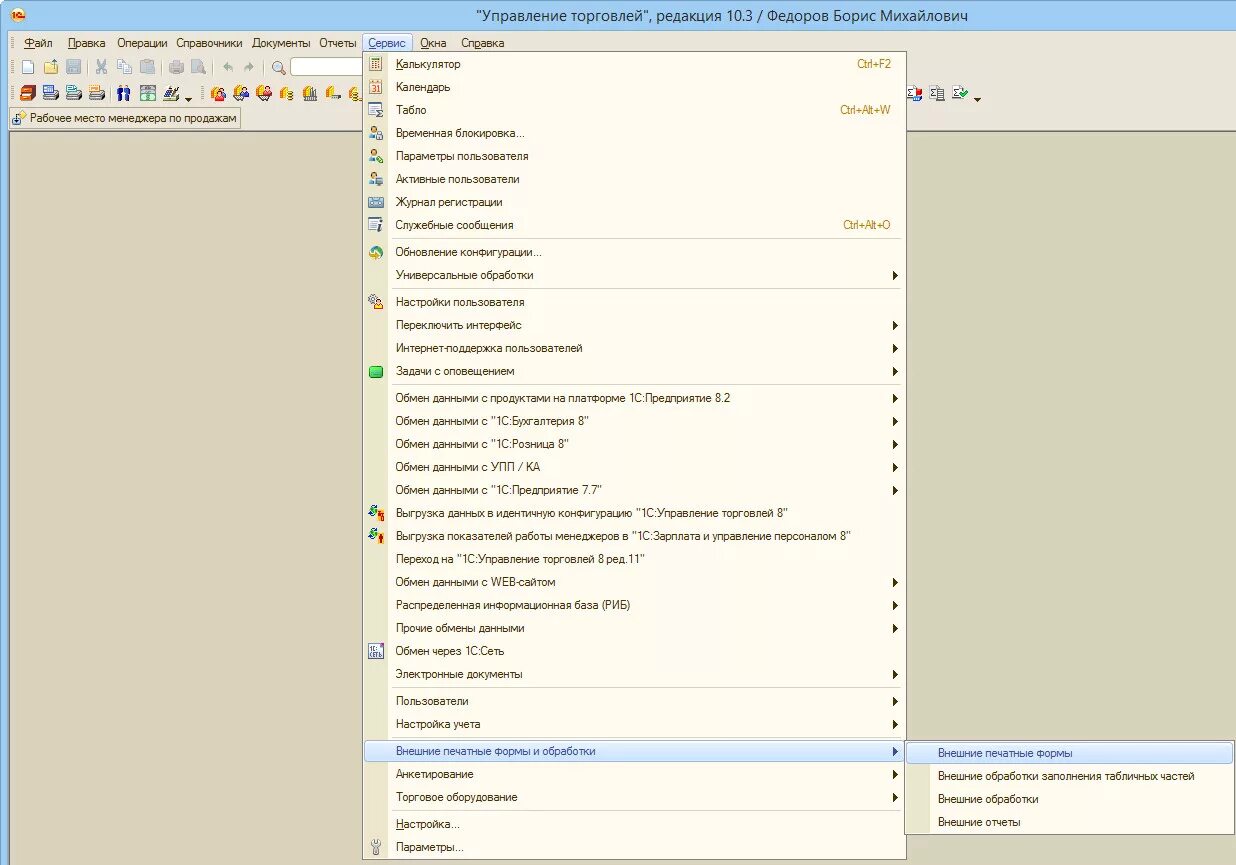Image resolution: width=1236 pixels, height=865 pixels.
Task: Click the Активные пользователи icon
Action: click(376, 179)
